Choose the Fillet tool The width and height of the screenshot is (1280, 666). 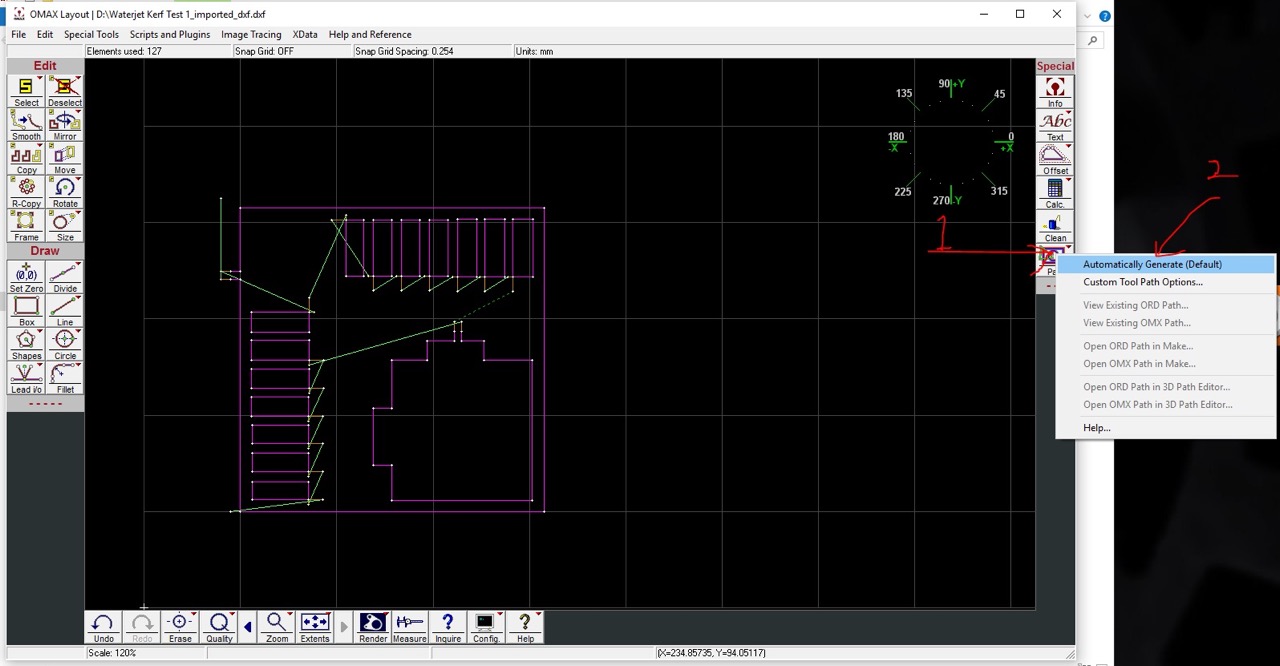tap(65, 379)
